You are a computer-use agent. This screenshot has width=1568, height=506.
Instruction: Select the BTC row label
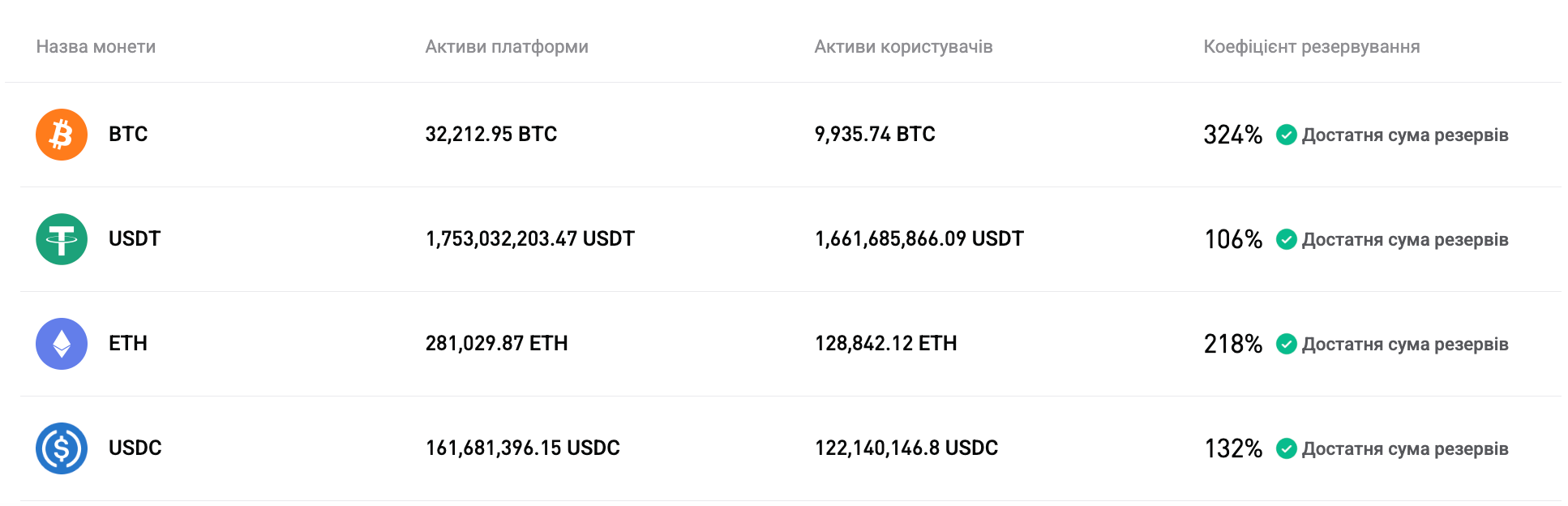point(127,135)
